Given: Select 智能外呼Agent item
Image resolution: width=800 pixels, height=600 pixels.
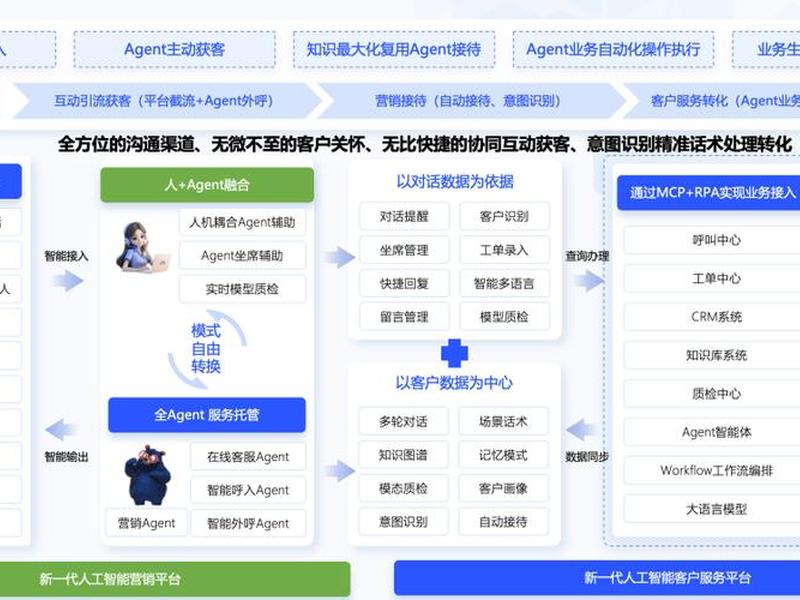Looking at the screenshot, I should point(248,523).
